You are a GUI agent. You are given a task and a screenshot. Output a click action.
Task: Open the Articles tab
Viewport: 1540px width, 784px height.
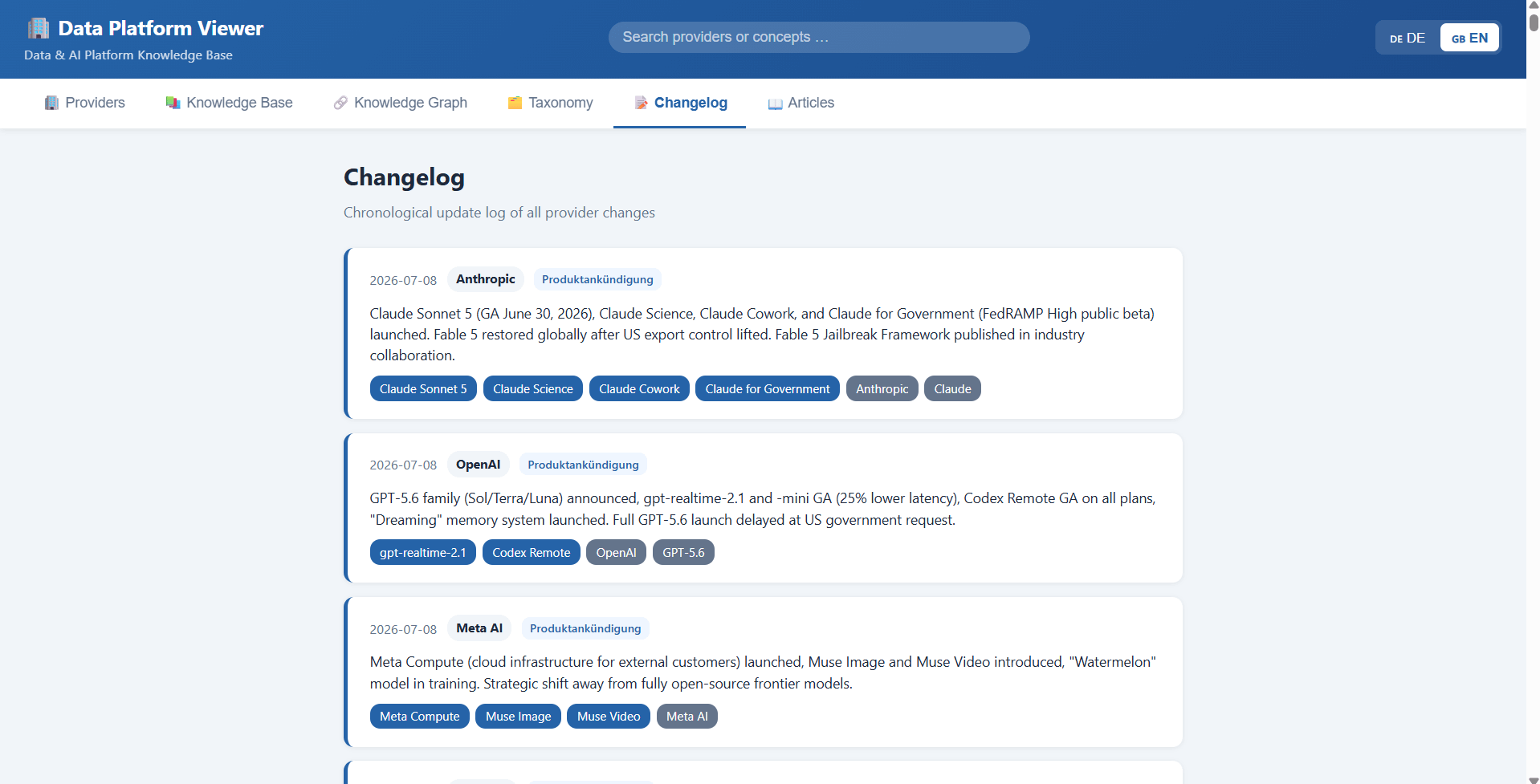pyautogui.click(x=801, y=103)
